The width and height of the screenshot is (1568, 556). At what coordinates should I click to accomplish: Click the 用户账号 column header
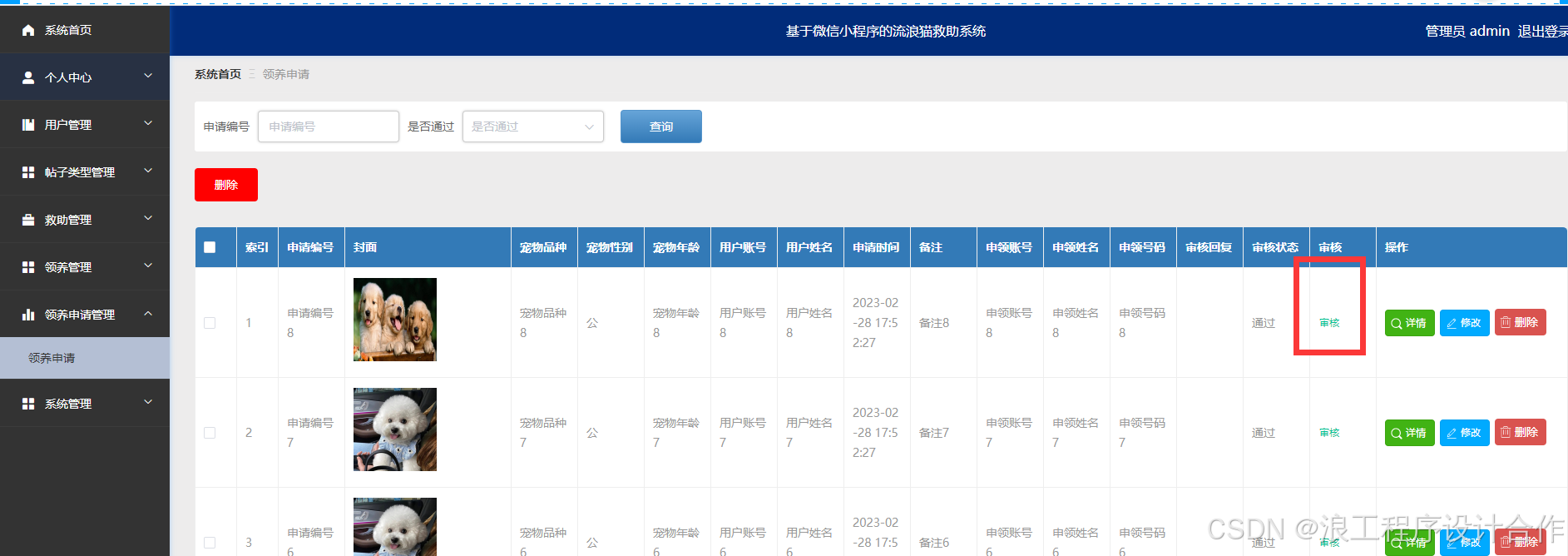(743, 247)
